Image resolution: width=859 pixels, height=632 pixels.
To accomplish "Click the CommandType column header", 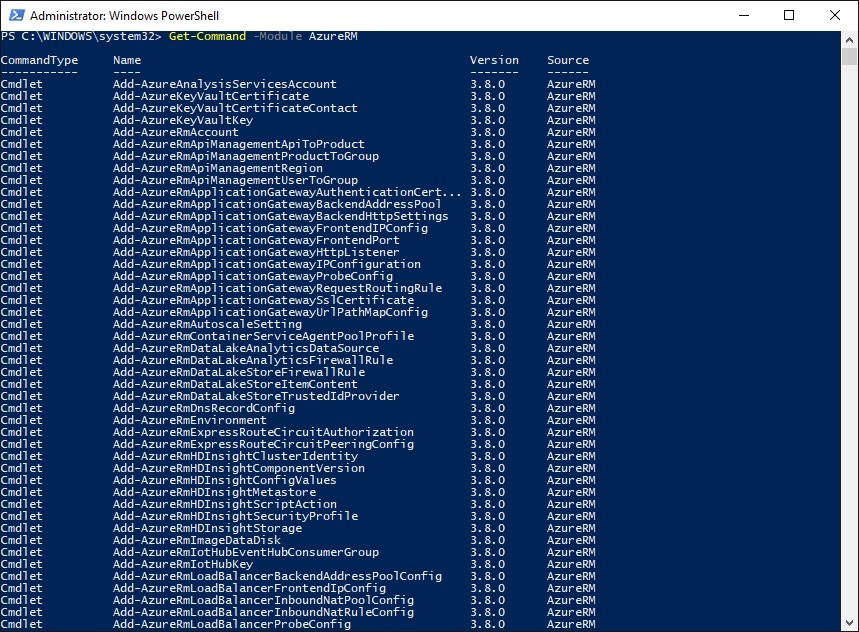I will pyautogui.click(x=39, y=60).
